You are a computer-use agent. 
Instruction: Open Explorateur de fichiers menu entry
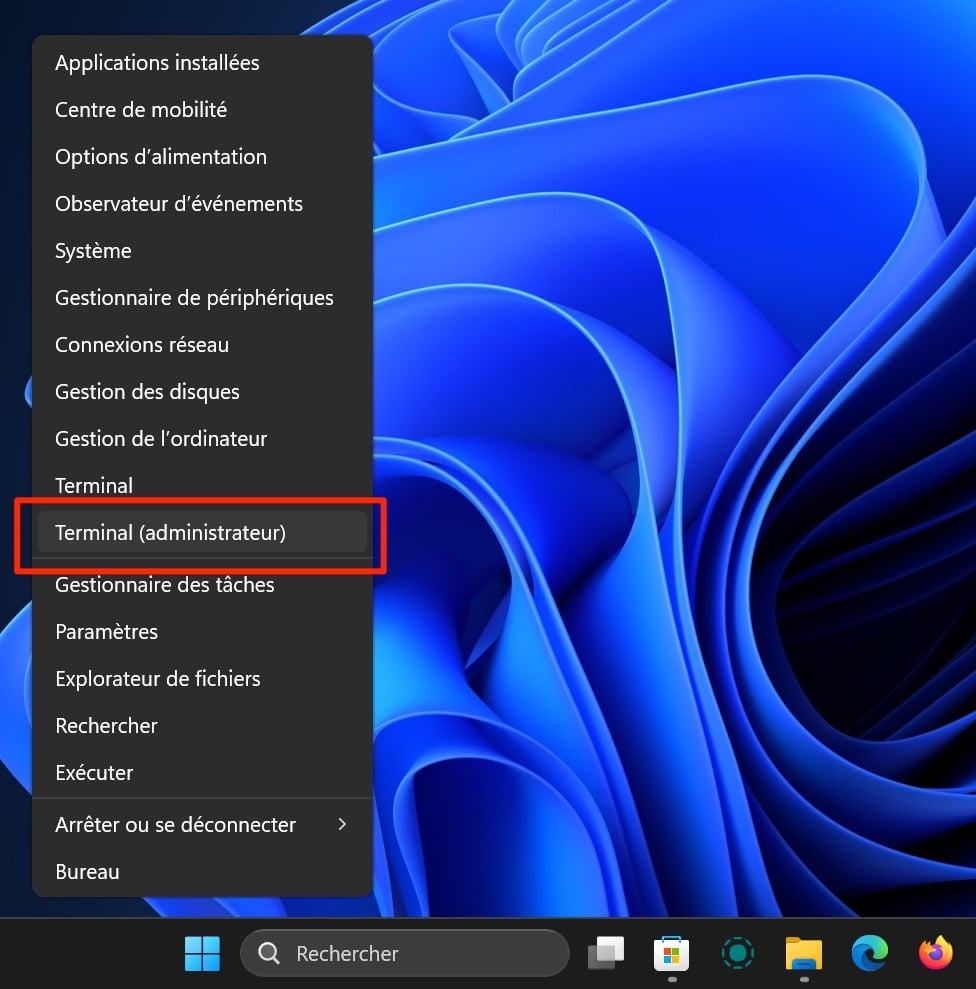pyautogui.click(x=202, y=679)
